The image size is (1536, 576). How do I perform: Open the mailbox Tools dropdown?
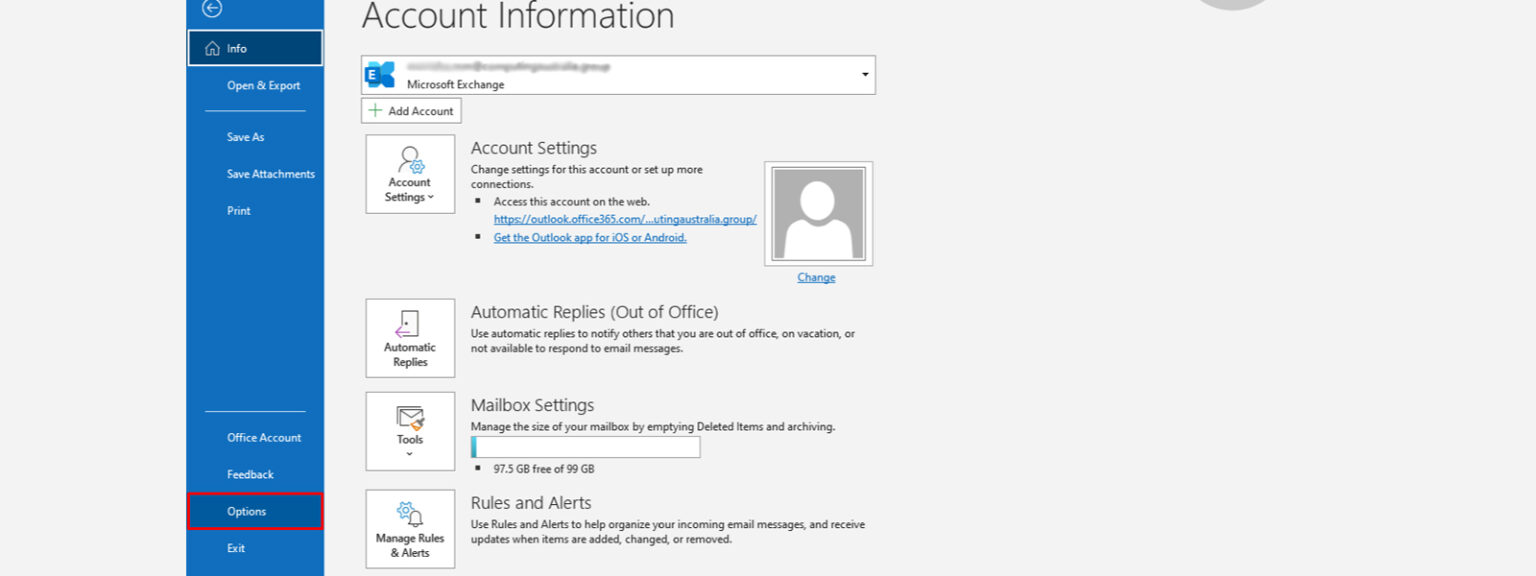pyautogui.click(x=410, y=431)
